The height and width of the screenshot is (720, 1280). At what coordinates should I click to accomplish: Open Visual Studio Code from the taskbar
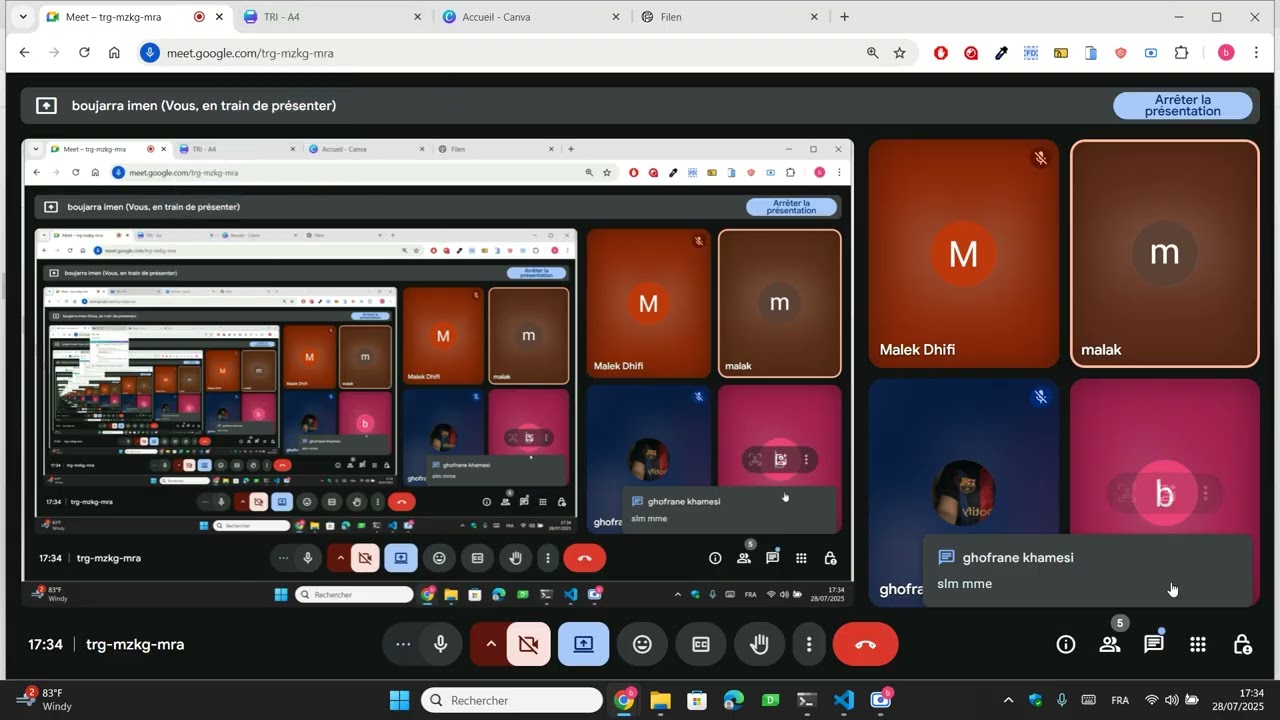click(844, 700)
